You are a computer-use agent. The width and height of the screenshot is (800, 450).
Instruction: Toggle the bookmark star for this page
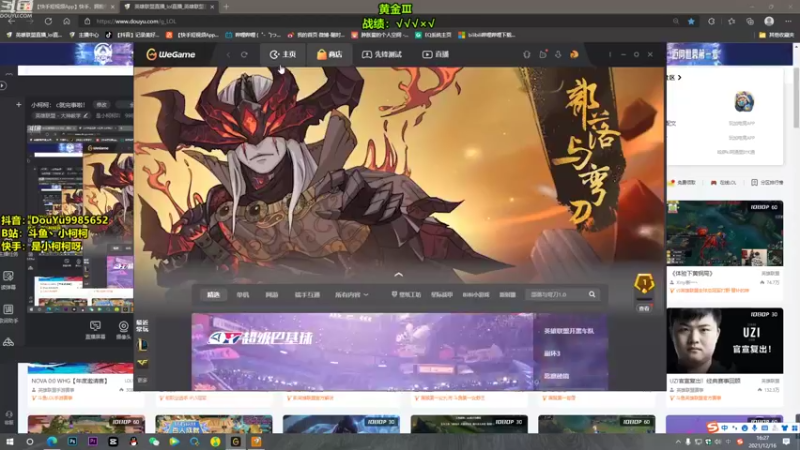coord(691,21)
